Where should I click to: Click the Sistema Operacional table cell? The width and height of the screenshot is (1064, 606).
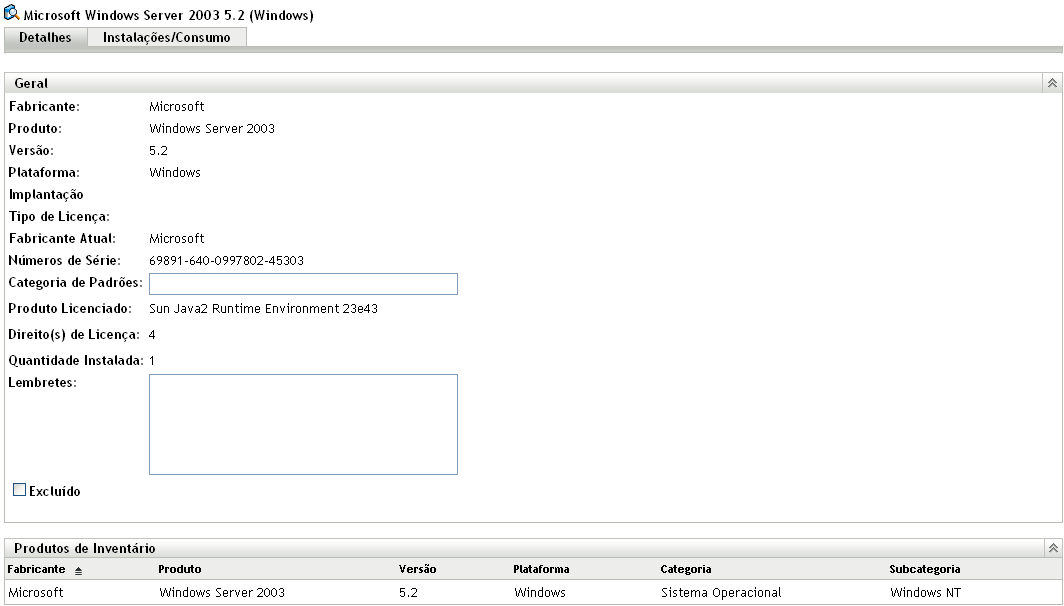pyautogui.click(x=721, y=592)
